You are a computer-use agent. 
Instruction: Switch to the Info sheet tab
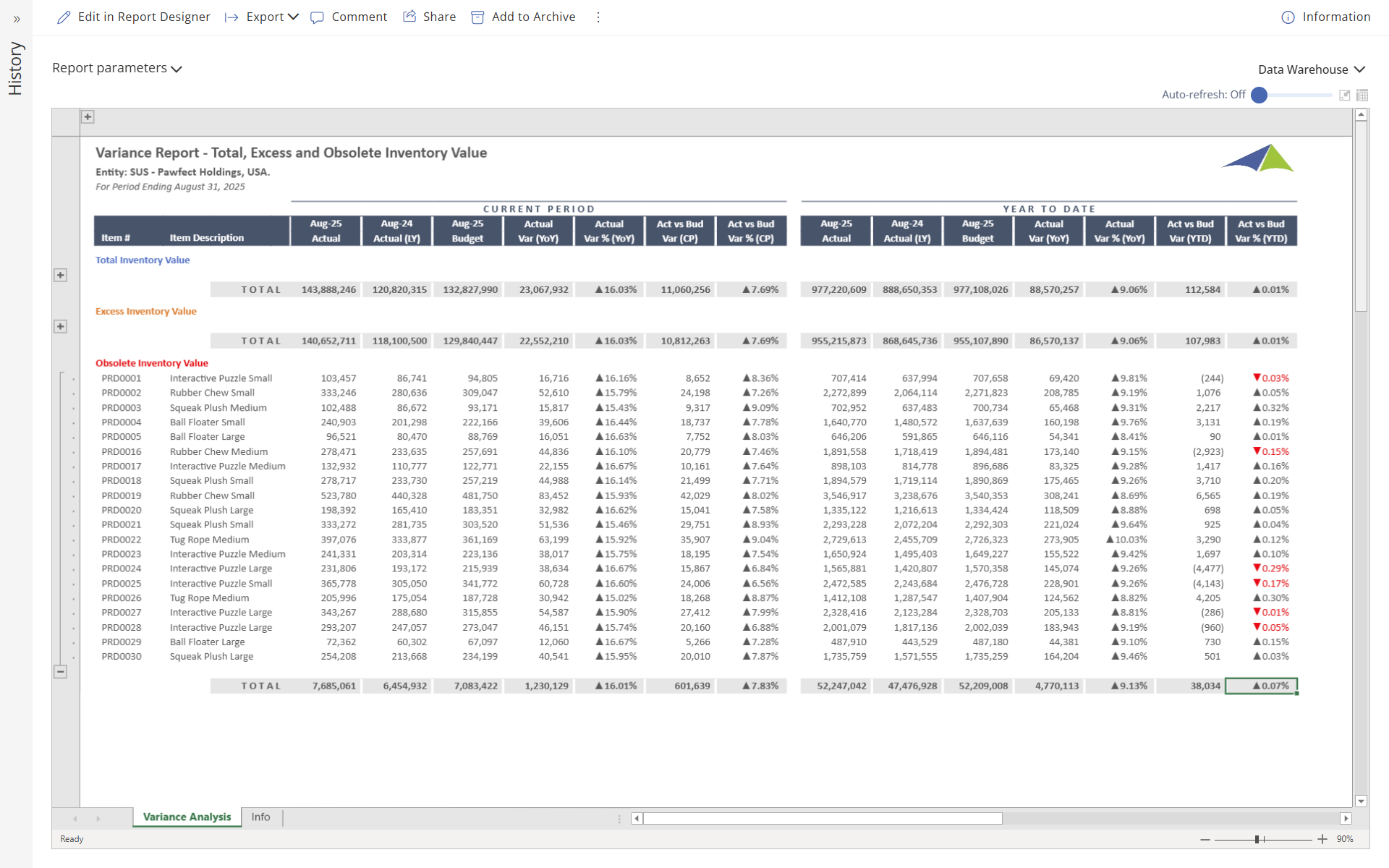[260, 817]
